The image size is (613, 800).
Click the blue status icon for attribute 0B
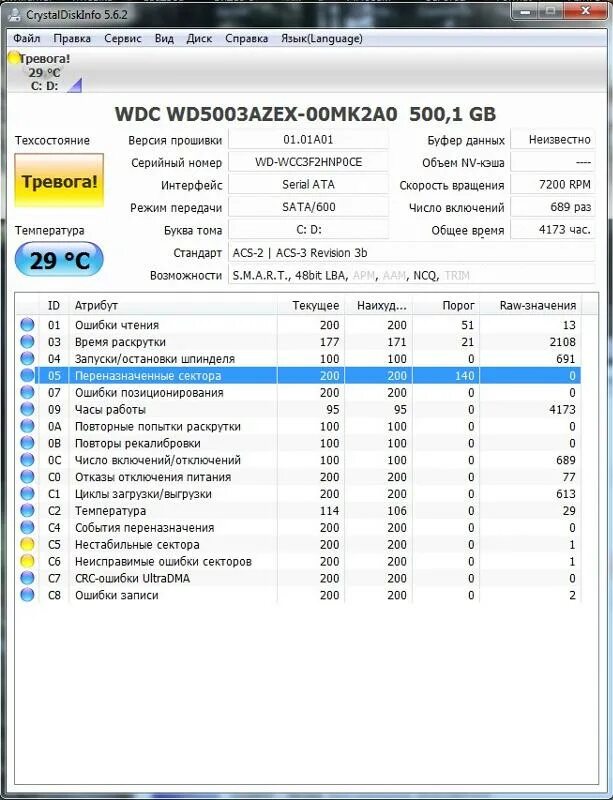coord(27,443)
